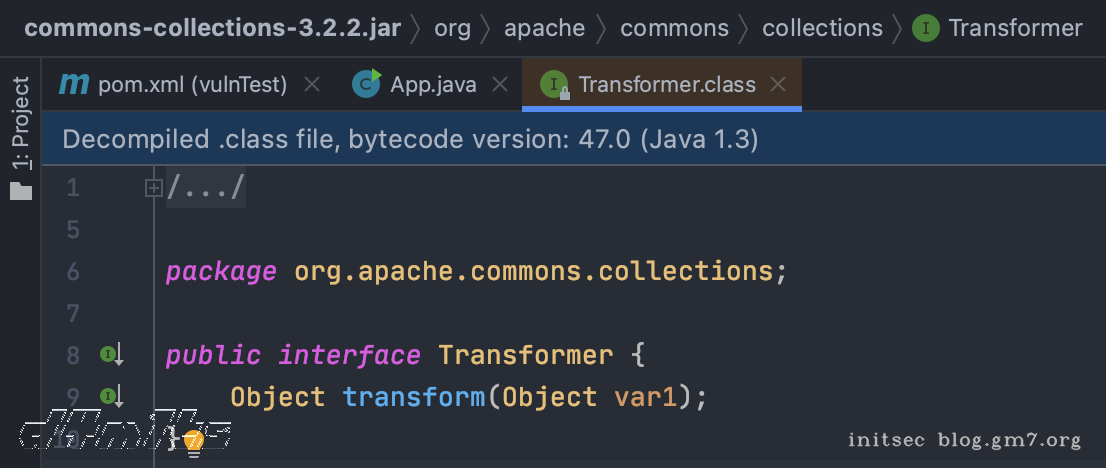The height and width of the screenshot is (468, 1106).
Task: Click the green interface icon in breadcrumb
Action: (x=926, y=28)
